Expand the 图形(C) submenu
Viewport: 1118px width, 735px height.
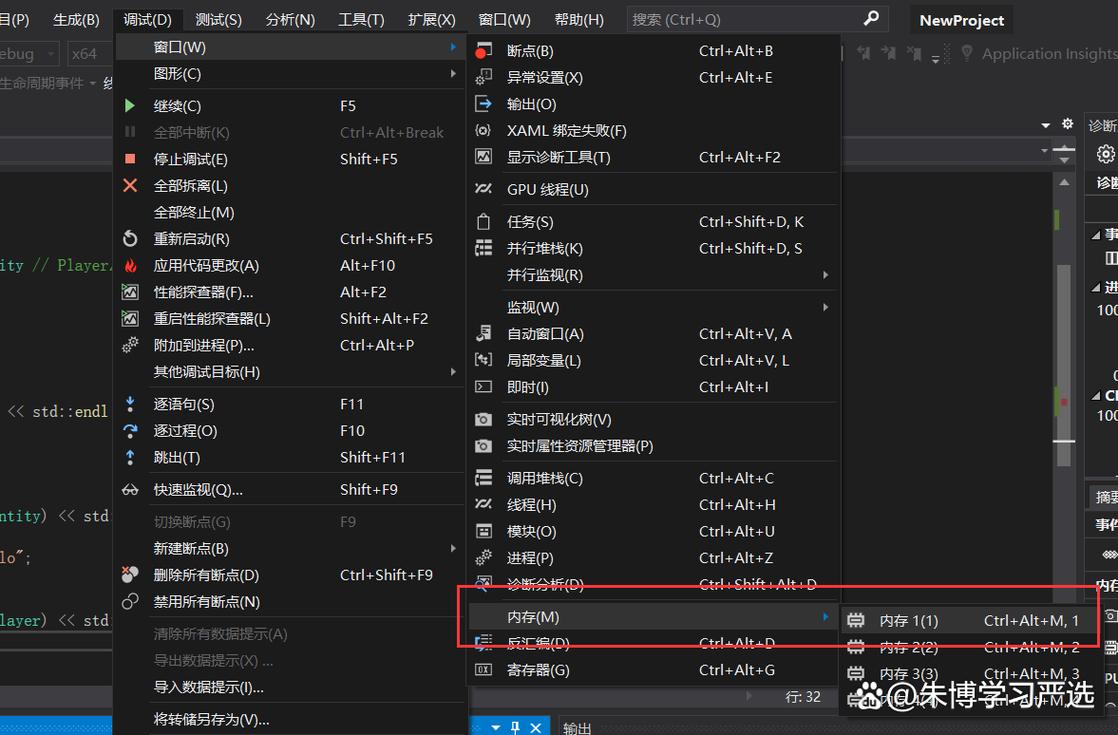pos(453,73)
